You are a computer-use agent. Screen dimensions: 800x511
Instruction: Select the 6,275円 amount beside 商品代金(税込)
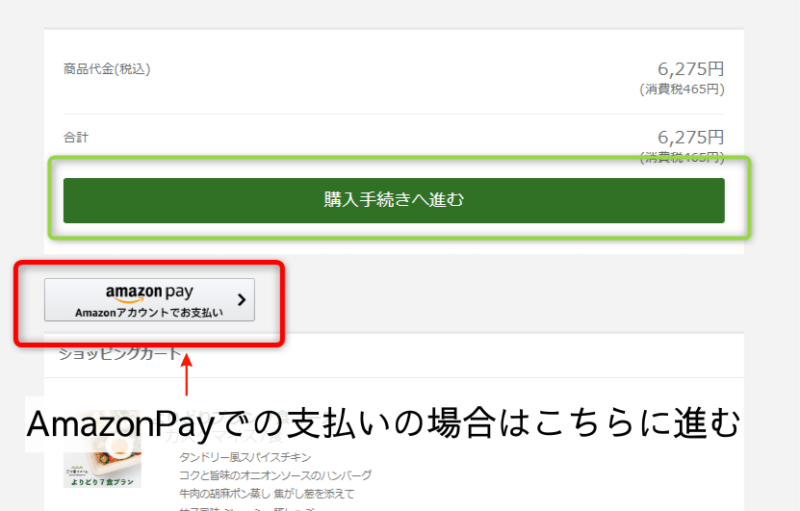[690, 69]
